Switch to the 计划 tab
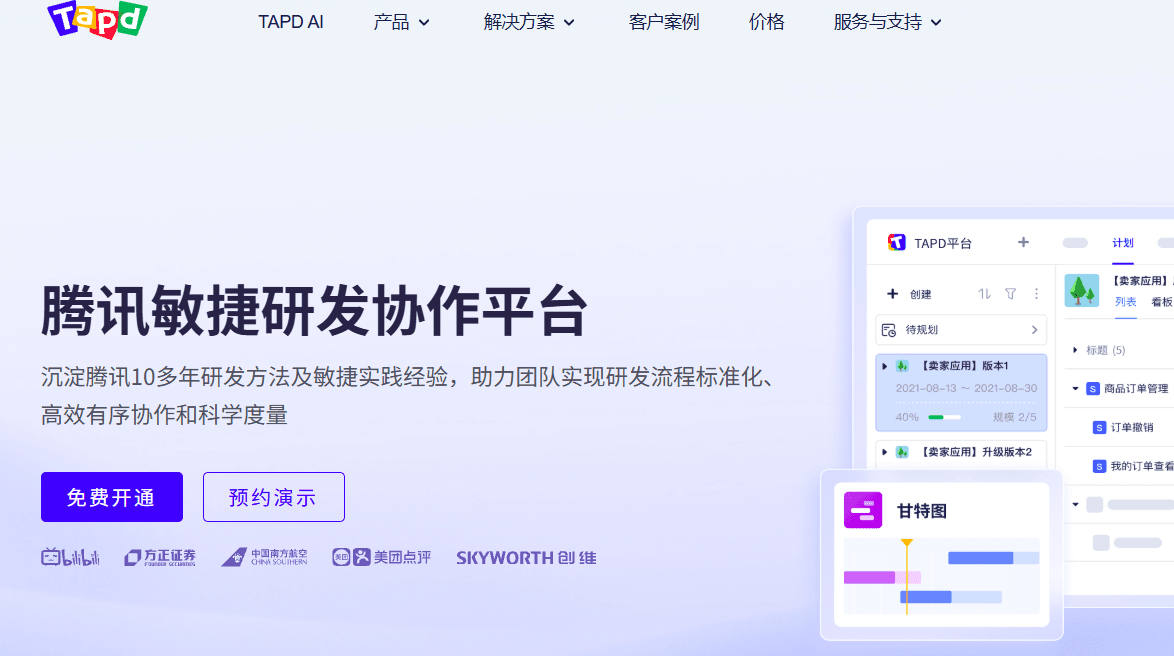The height and width of the screenshot is (656, 1174). click(x=1122, y=243)
